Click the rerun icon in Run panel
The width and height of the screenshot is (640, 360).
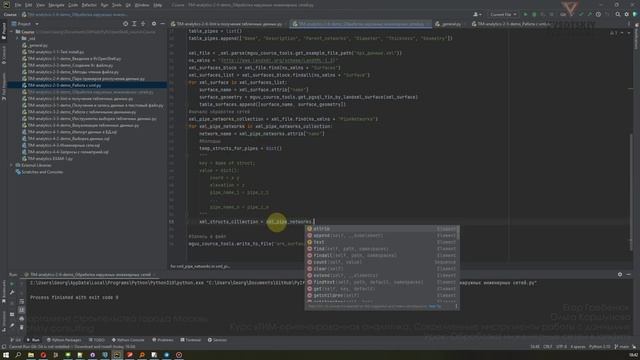(12, 283)
